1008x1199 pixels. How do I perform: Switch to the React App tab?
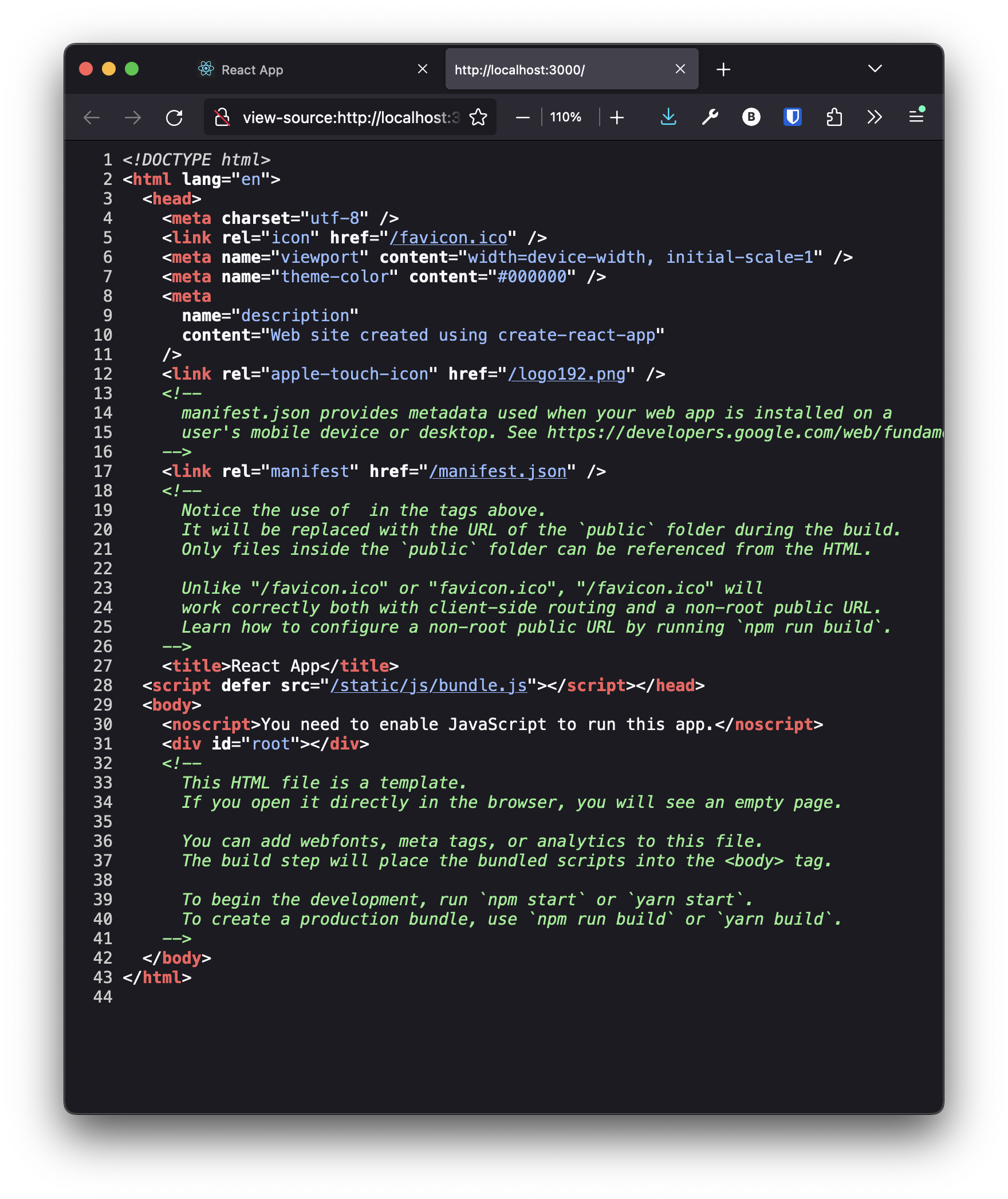(x=252, y=69)
